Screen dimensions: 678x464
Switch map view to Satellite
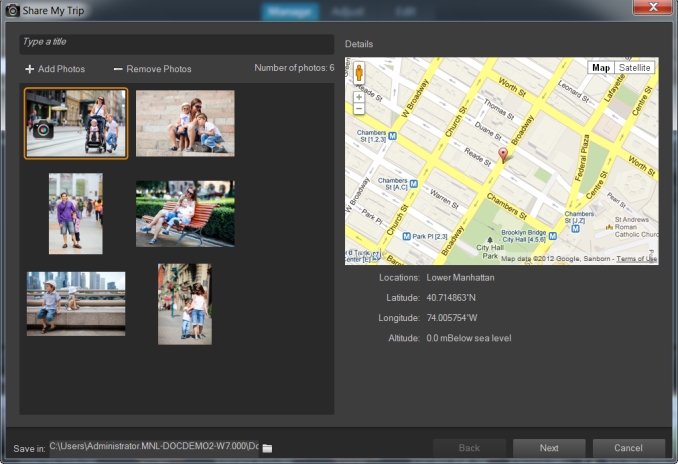pyautogui.click(x=634, y=68)
